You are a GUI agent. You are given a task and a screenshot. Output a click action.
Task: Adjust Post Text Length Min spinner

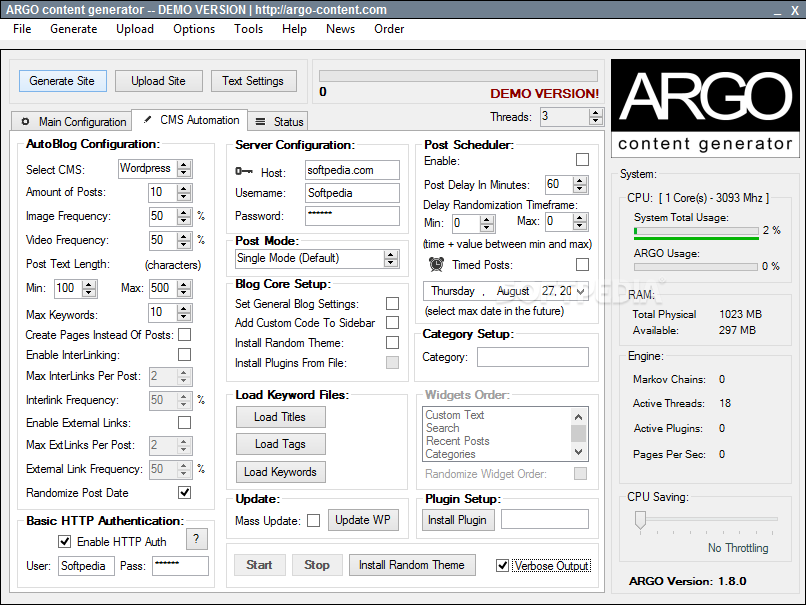click(89, 288)
